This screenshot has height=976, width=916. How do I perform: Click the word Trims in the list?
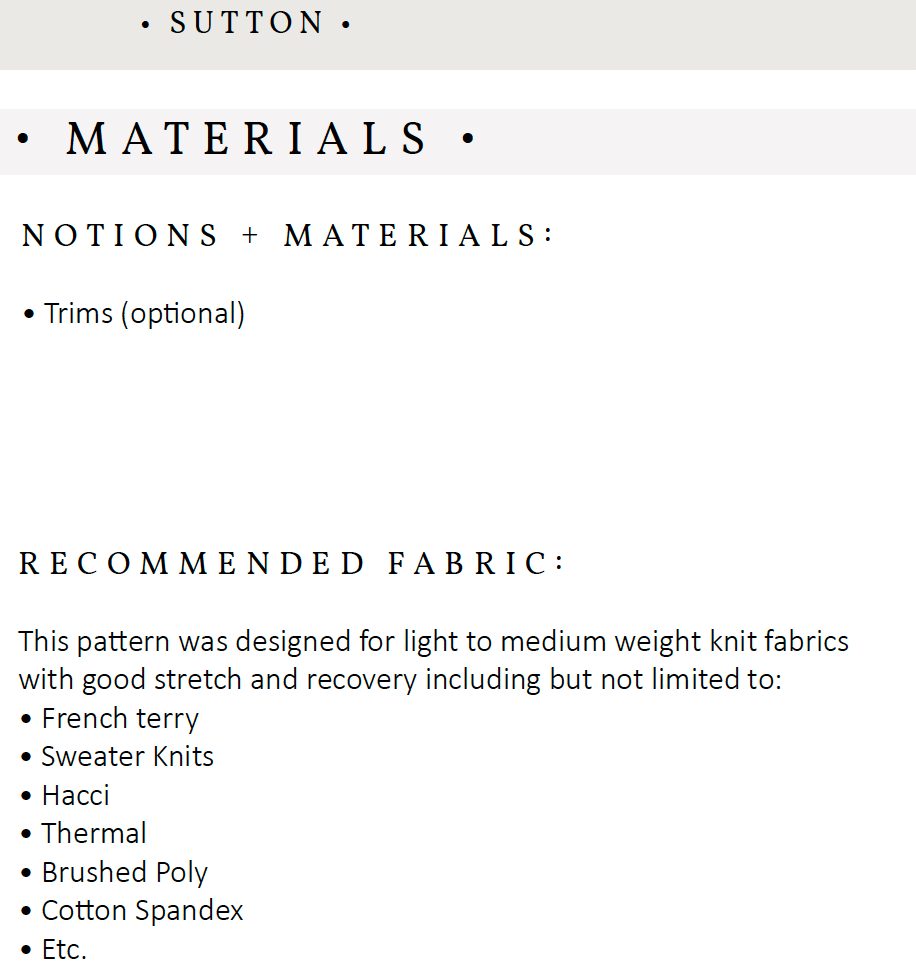point(78,314)
